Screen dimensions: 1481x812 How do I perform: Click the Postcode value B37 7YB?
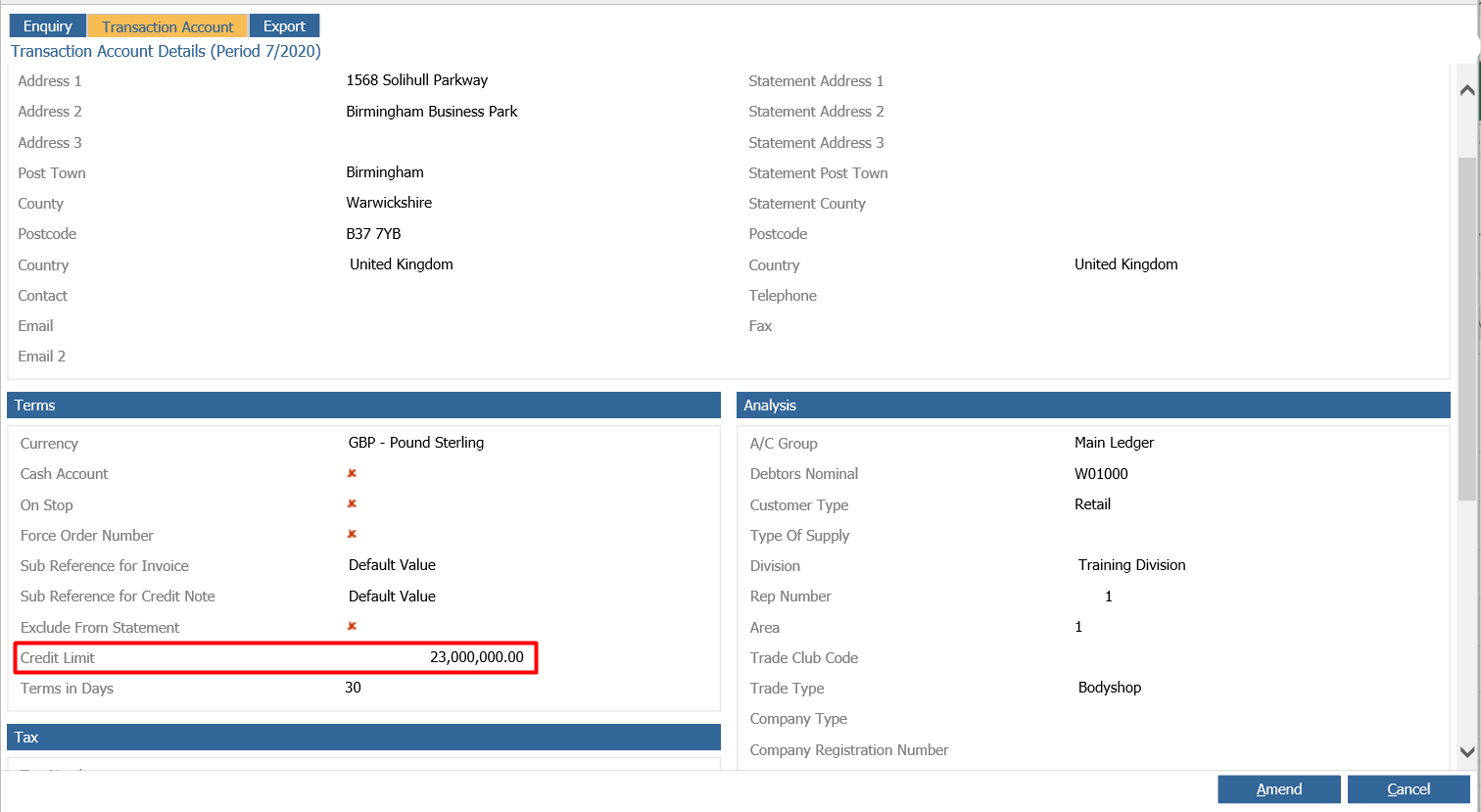tap(373, 234)
